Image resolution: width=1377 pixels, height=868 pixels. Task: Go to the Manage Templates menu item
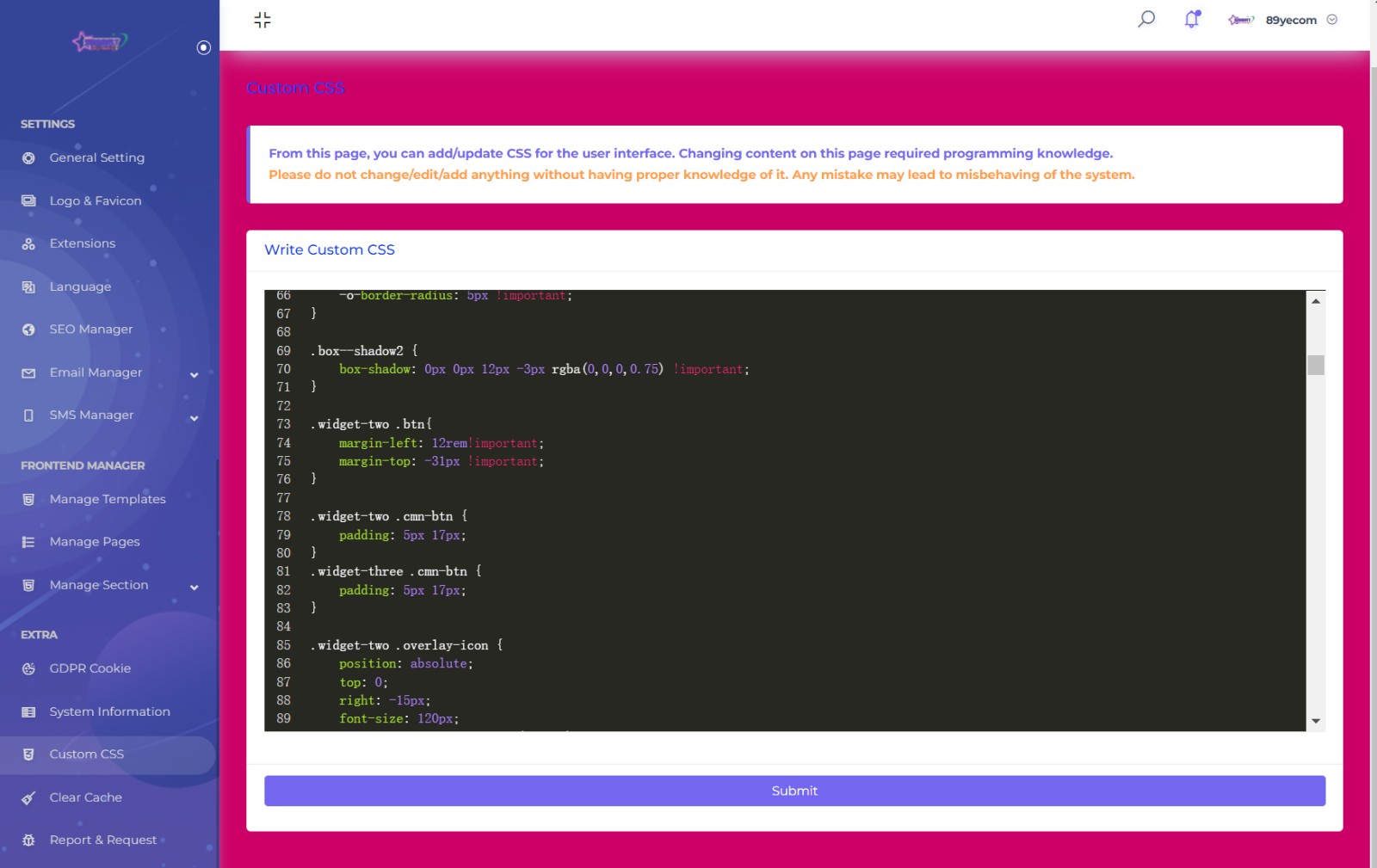click(x=107, y=499)
